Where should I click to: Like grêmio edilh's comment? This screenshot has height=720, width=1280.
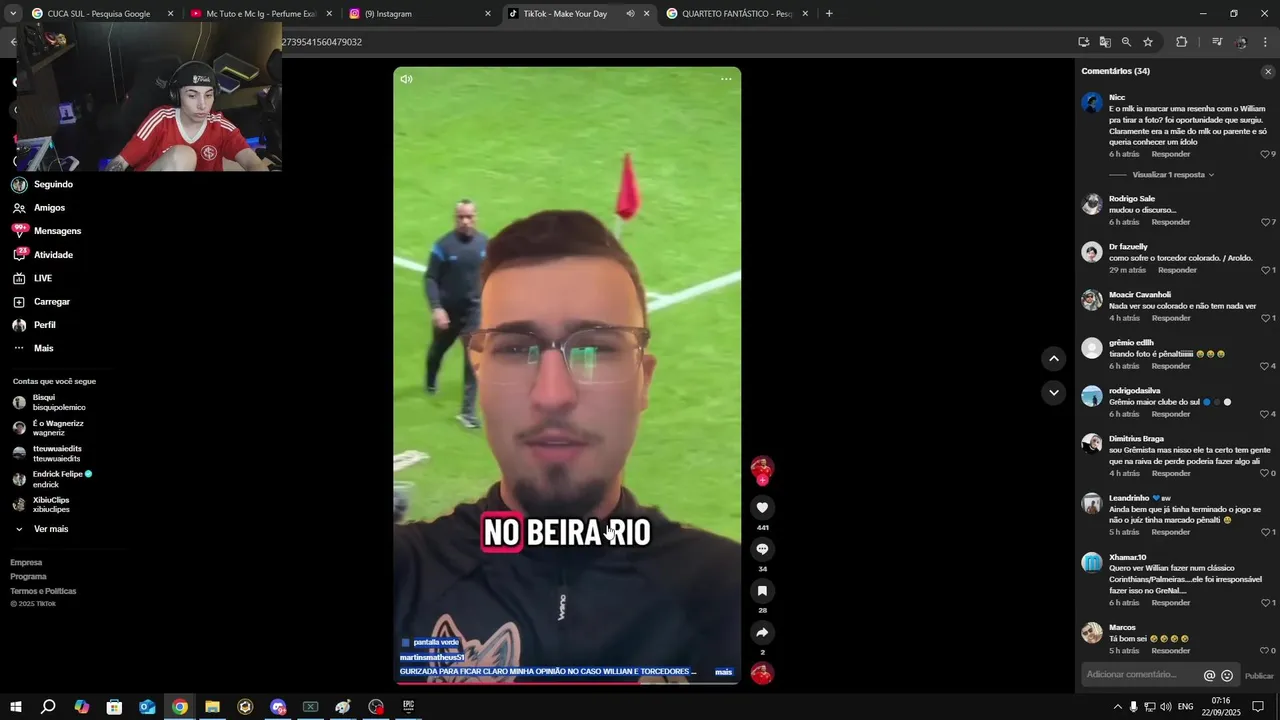coord(1266,366)
